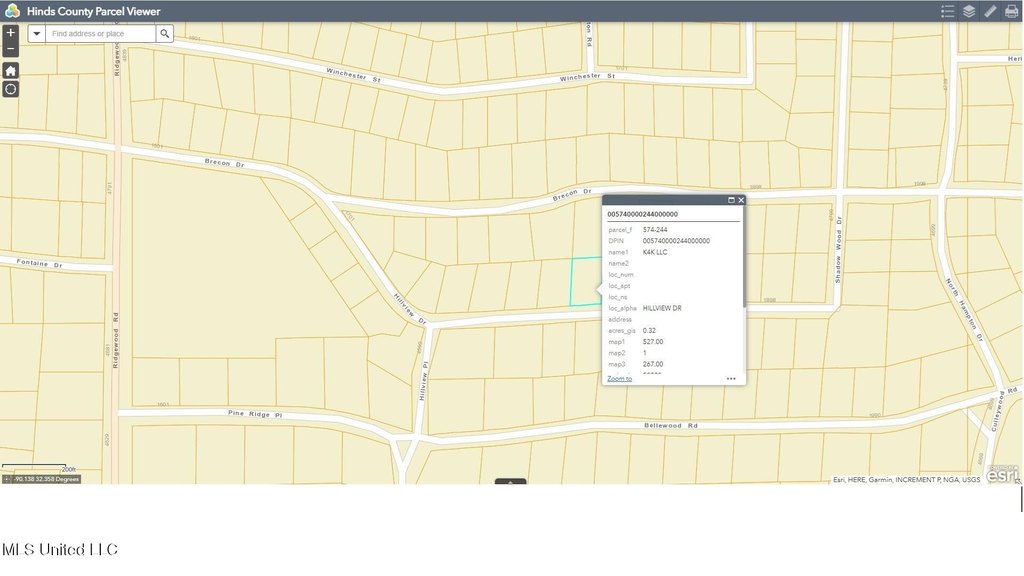The height and width of the screenshot is (576, 1024).
Task: Expand the search source dropdown arrow
Action: tap(37, 33)
